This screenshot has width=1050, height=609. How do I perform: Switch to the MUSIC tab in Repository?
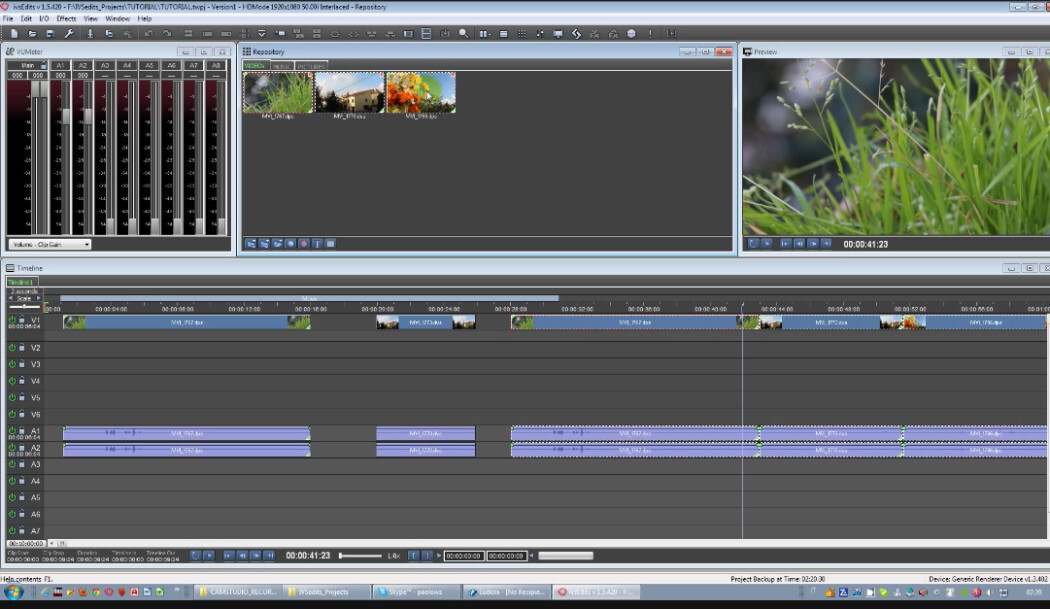[282, 66]
